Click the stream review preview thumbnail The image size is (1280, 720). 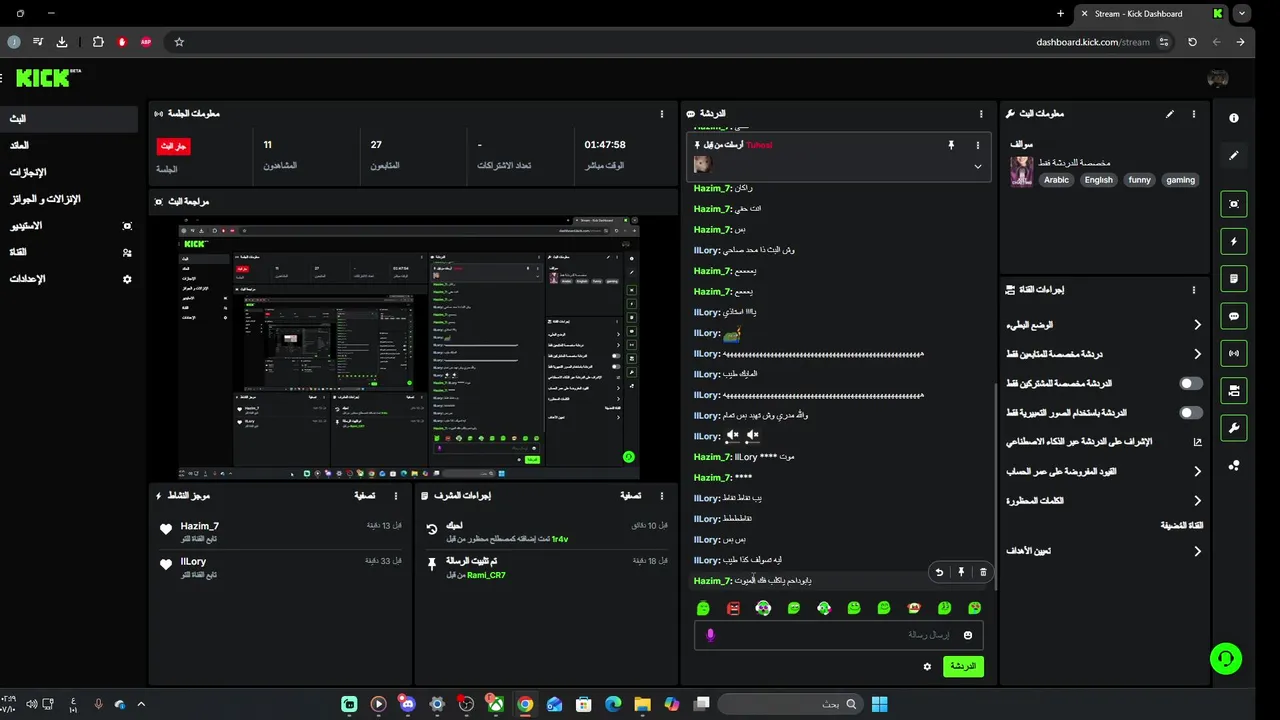[x=409, y=348]
